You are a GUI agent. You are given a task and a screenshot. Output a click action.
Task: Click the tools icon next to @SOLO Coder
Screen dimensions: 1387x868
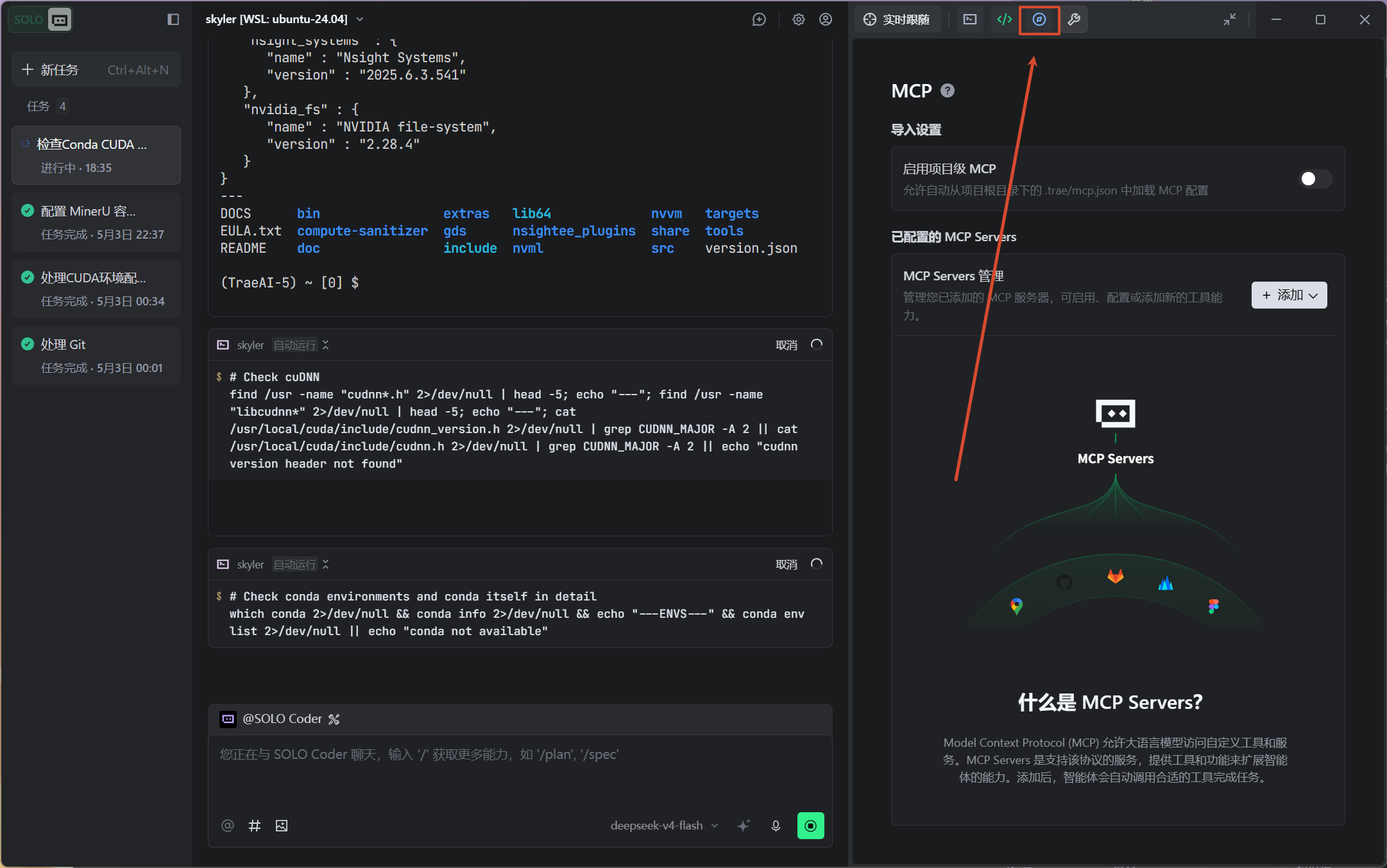click(x=334, y=719)
